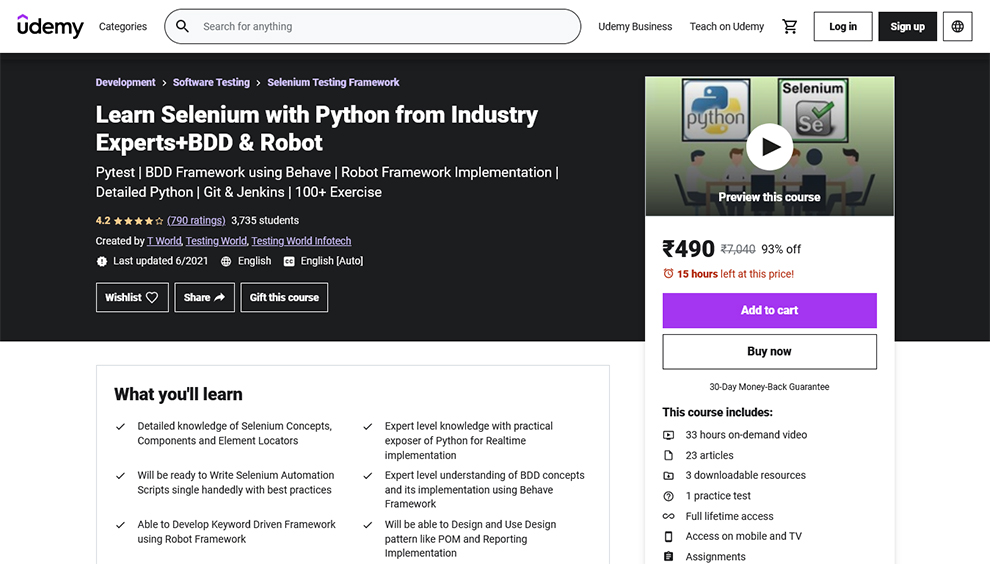Viewport: 990px width, 564px height.
Task: Click 'Detailed knowledge of Selenium Concepts' item
Action: coord(234,433)
